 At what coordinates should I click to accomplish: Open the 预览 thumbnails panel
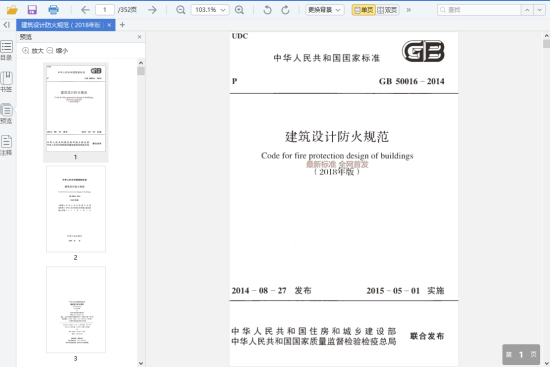(6, 114)
